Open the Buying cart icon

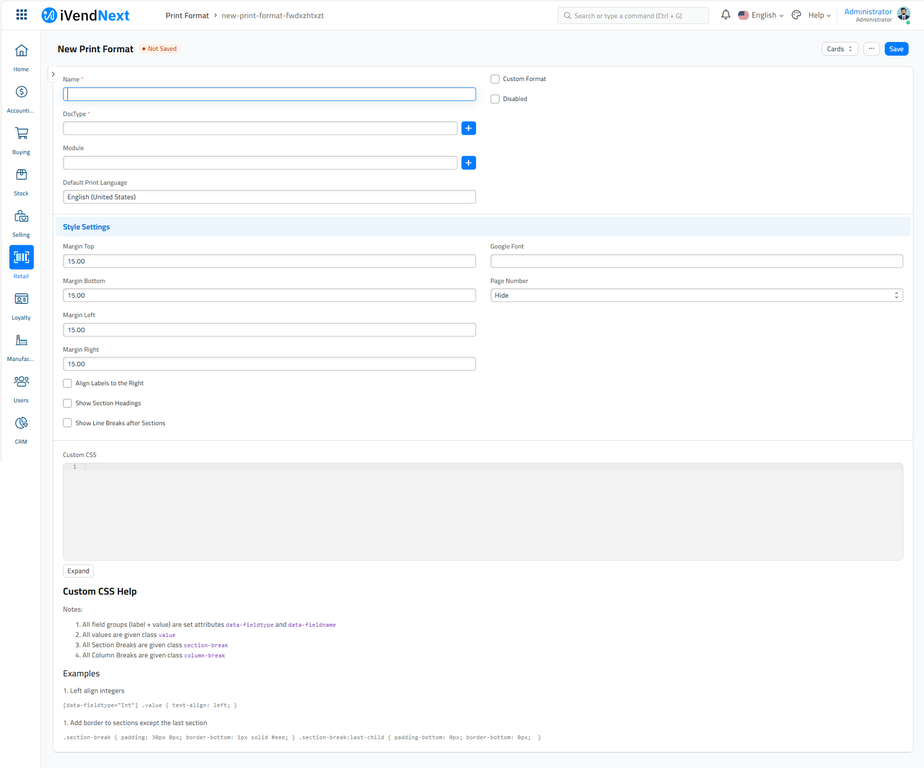pos(21,135)
